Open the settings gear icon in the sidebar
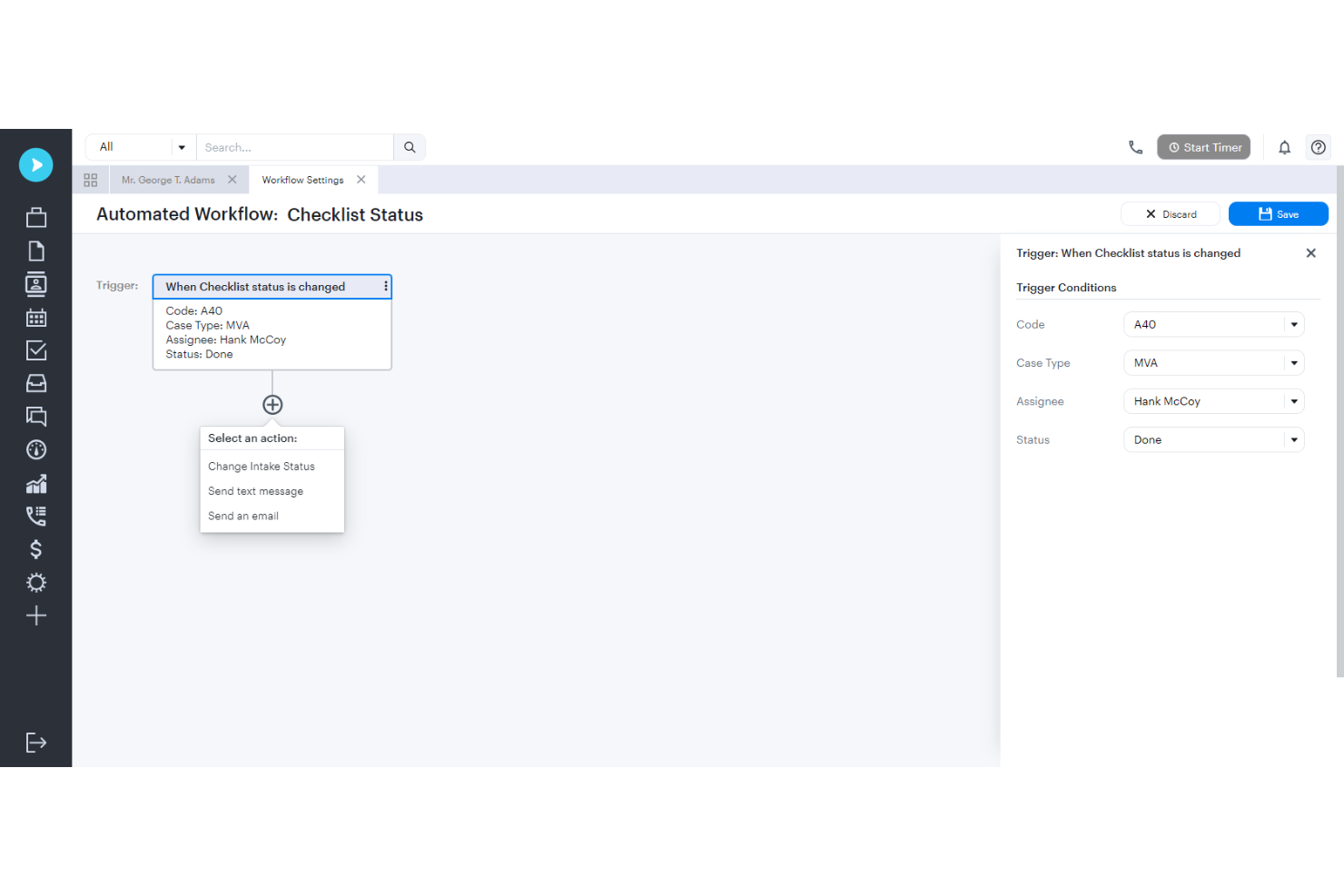1344x896 pixels. click(36, 582)
